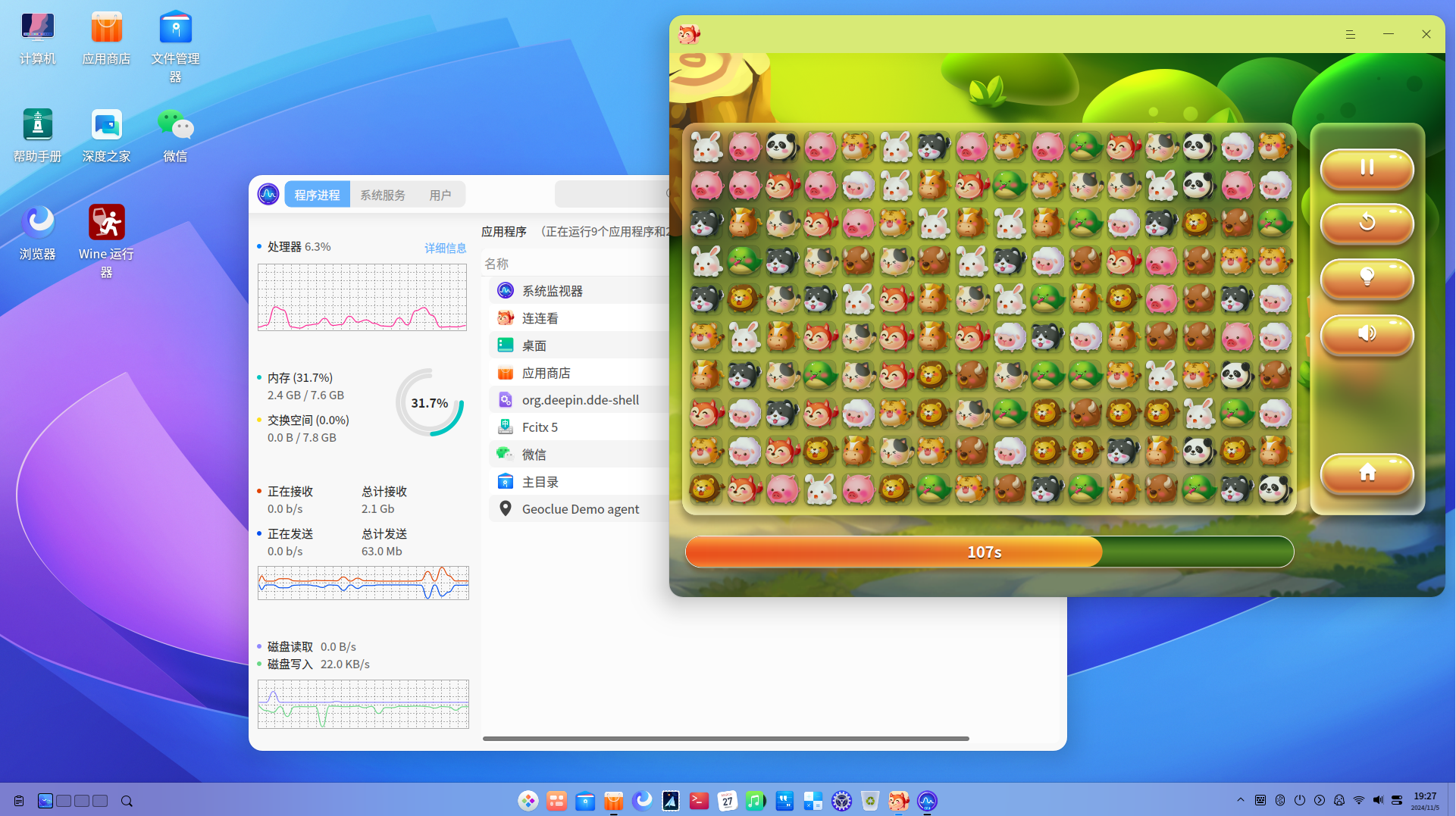Viewport: 1456px width, 816px height.
Task: Open the clipboard icon on the taskbar
Action: point(19,801)
